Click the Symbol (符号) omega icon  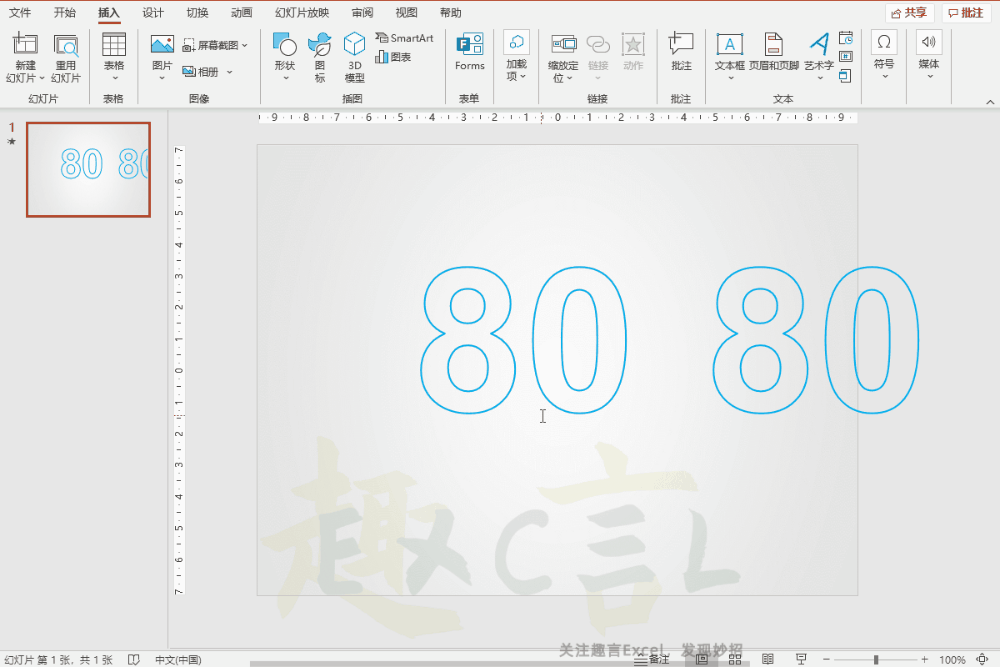pyautogui.click(x=884, y=42)
